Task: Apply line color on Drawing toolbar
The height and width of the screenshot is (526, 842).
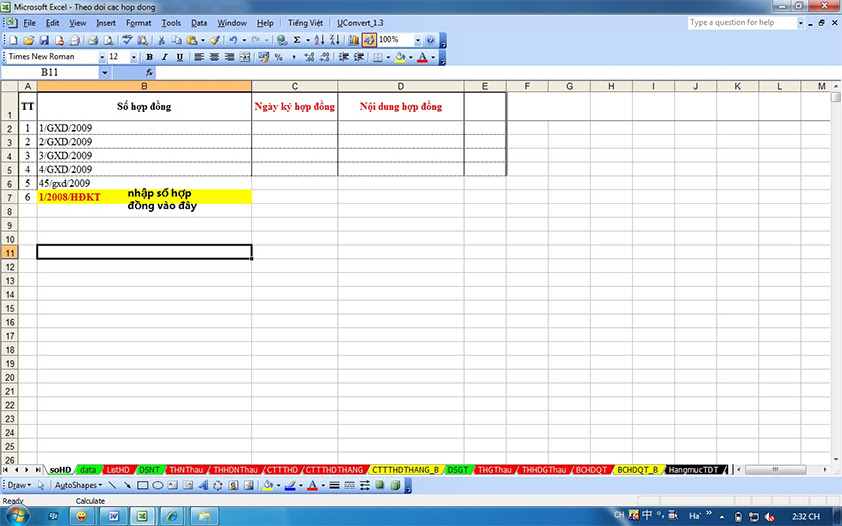Action: pyautogui.click(x=290, y=485)
